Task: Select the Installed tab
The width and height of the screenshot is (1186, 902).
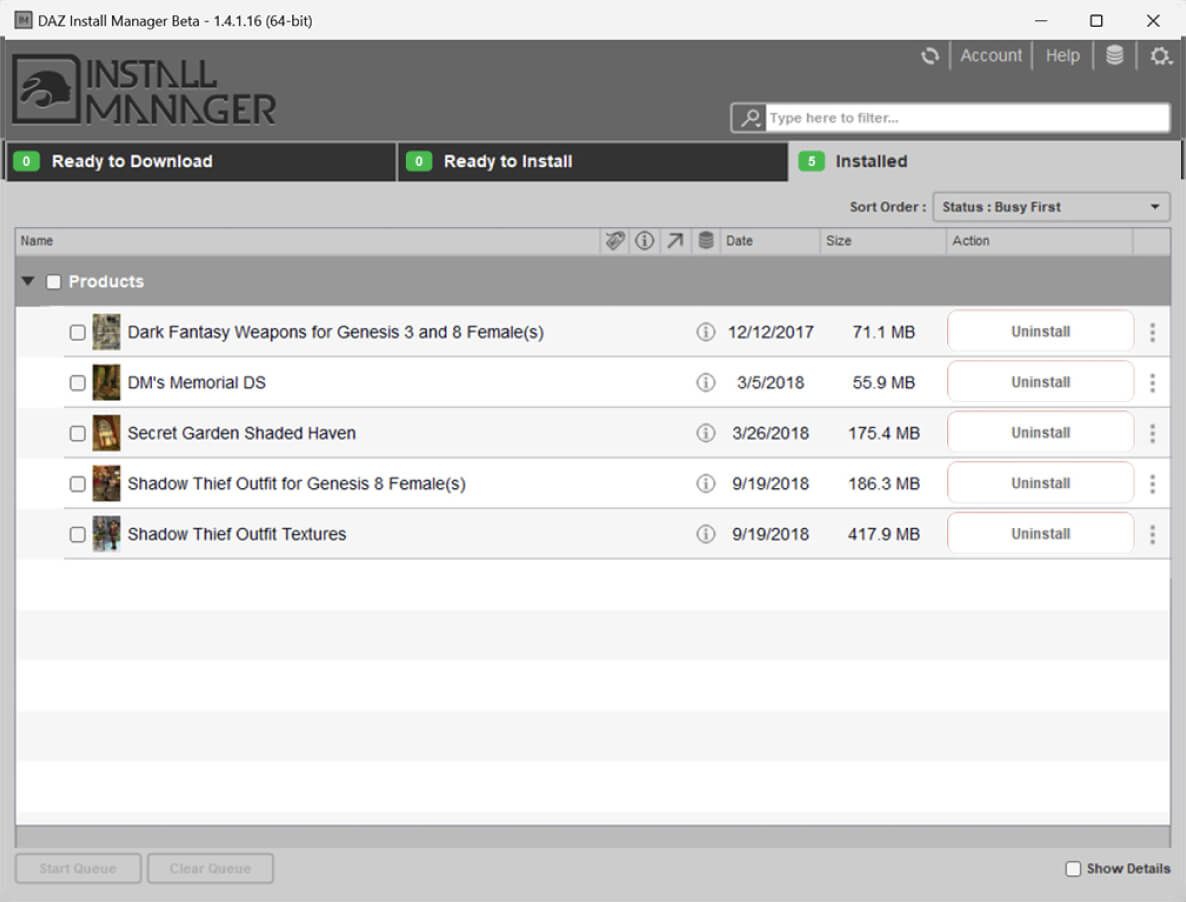Action: [983, 161]
